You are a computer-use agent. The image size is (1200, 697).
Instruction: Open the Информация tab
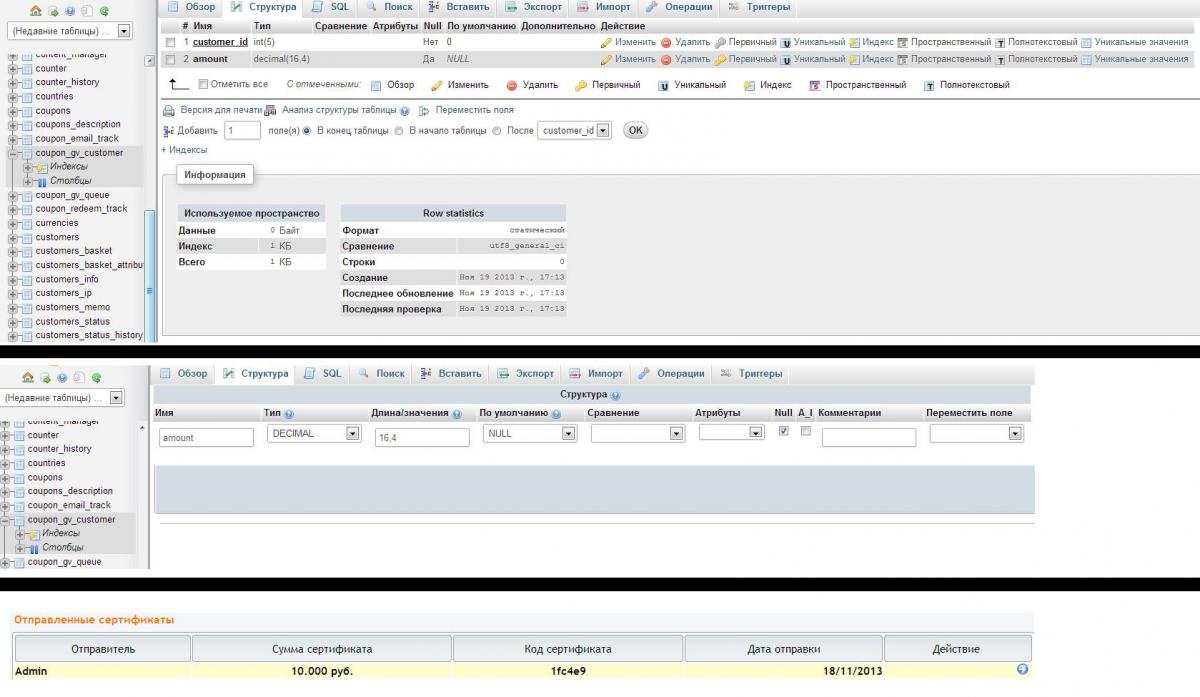pyautogui.click(x=214, y=175)
